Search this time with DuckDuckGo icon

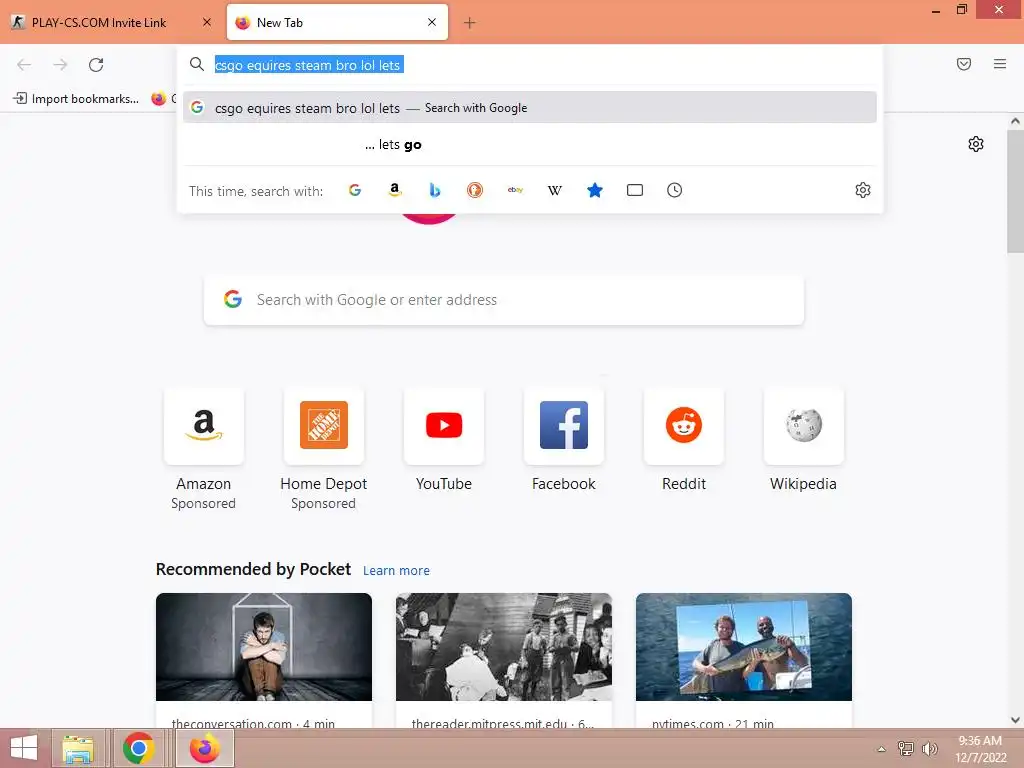[x=475, y=190]
